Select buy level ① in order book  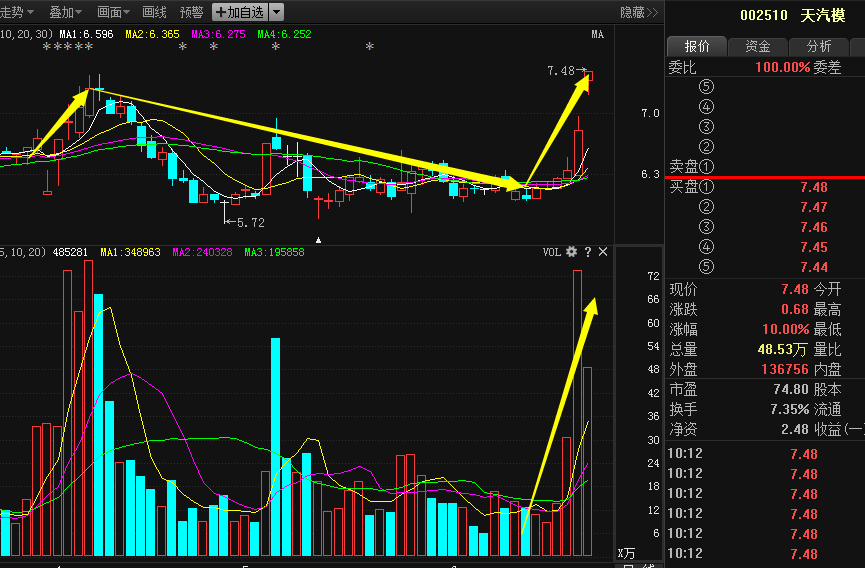(x=706, y=187)
